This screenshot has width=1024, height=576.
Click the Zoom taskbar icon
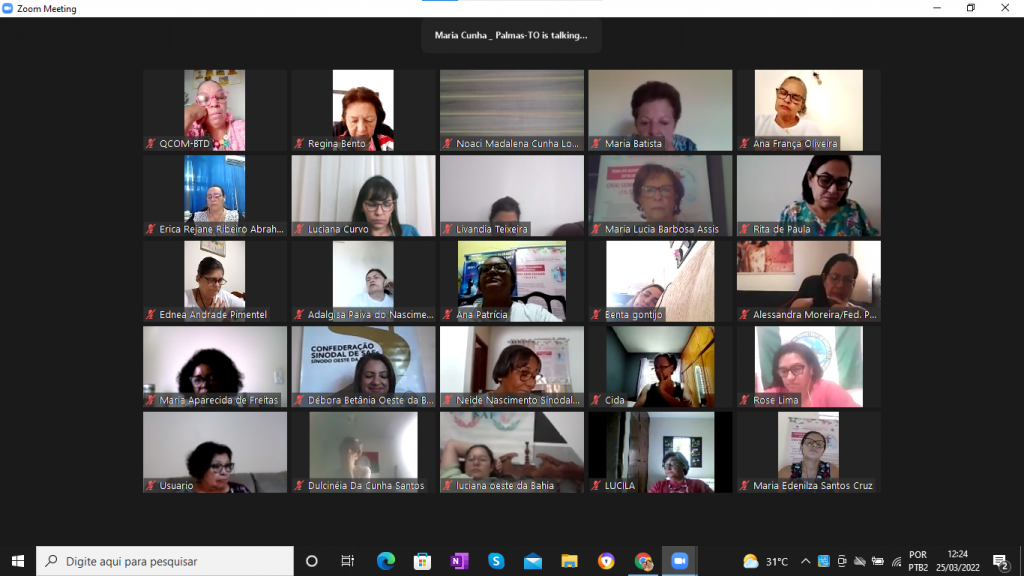(x=680, y=561)
